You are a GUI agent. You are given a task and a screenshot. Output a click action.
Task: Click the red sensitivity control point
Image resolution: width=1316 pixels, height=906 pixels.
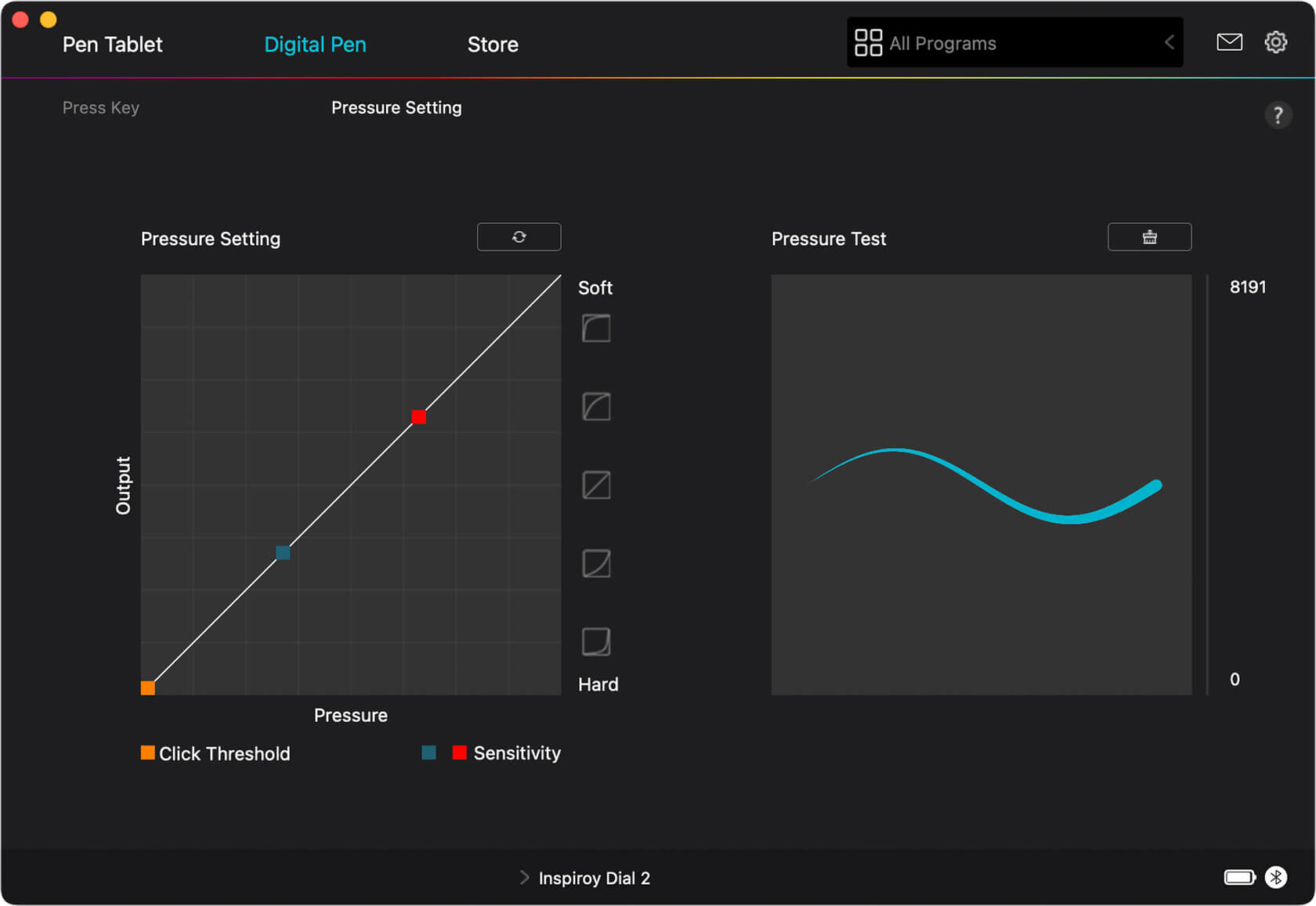pyautogui.click(x=419, y=417)
